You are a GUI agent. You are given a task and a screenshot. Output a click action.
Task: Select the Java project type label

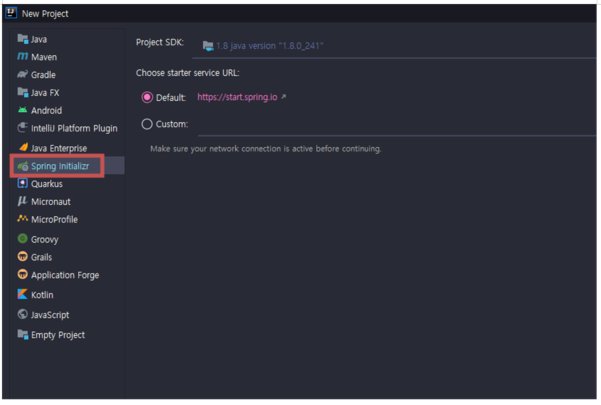pos(39,39)
